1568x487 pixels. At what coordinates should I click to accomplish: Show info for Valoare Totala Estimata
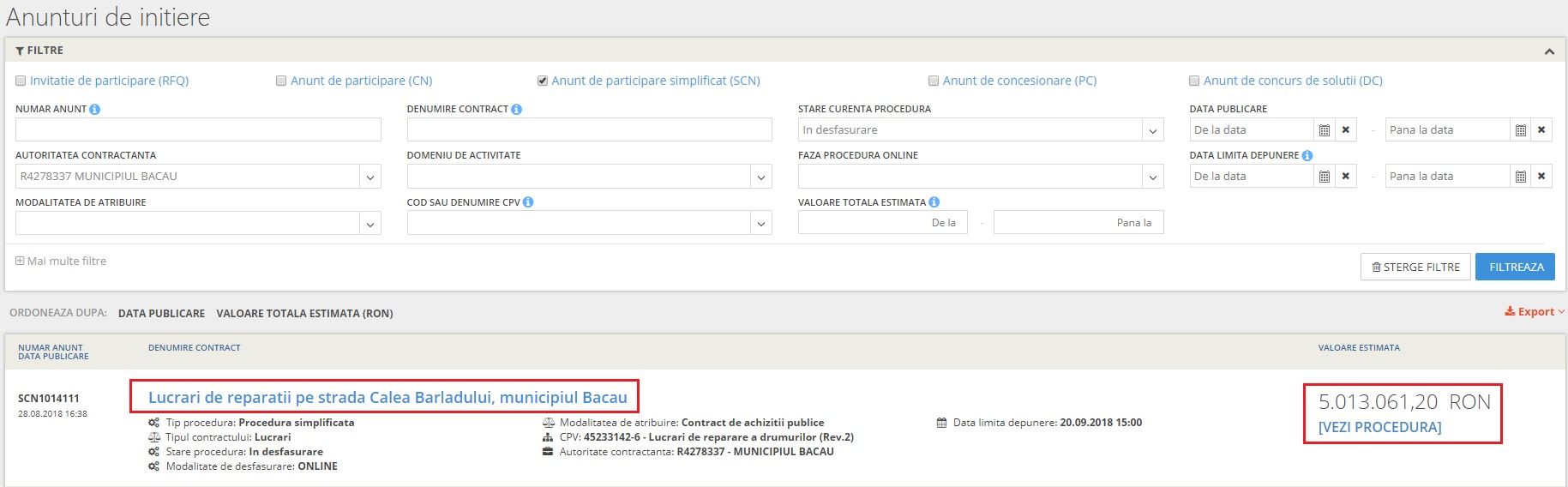[934, 202]
